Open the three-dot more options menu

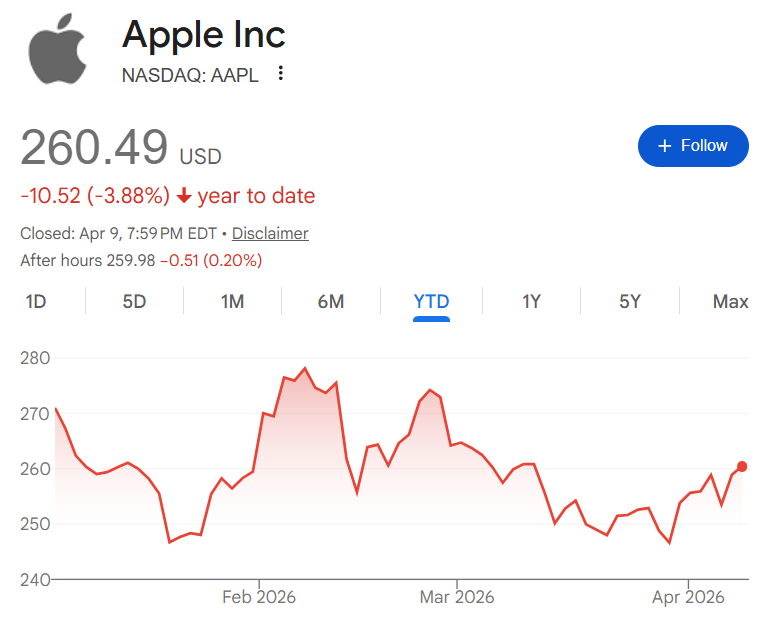point(281,73)
